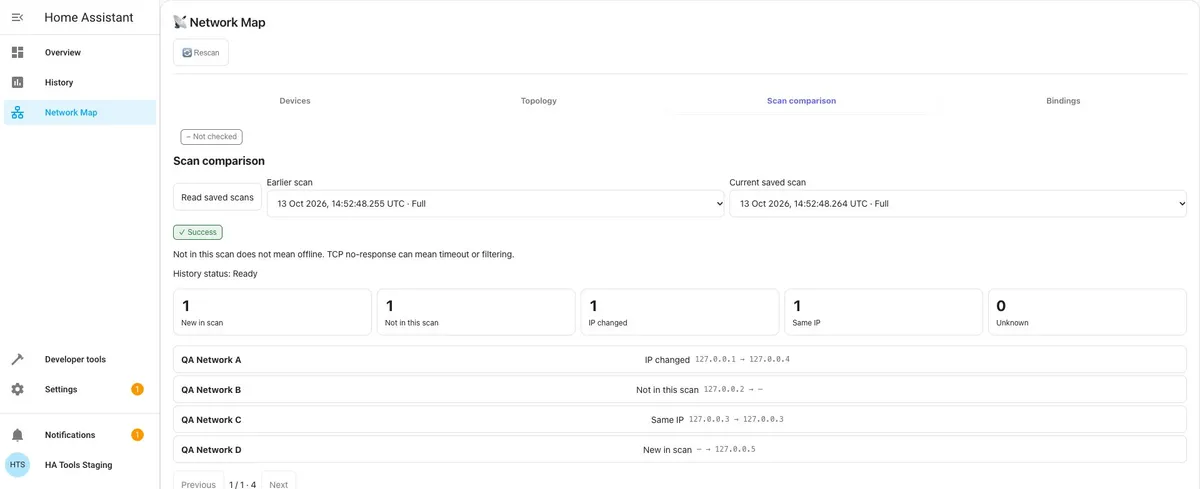The width and height of the screenshot is (1200, 489).
Task: Click the New in scan card
Action: pos(272,312)
